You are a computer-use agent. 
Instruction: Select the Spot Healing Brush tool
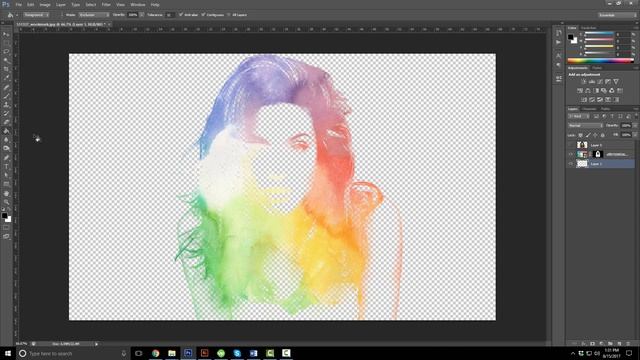(6, 87)
